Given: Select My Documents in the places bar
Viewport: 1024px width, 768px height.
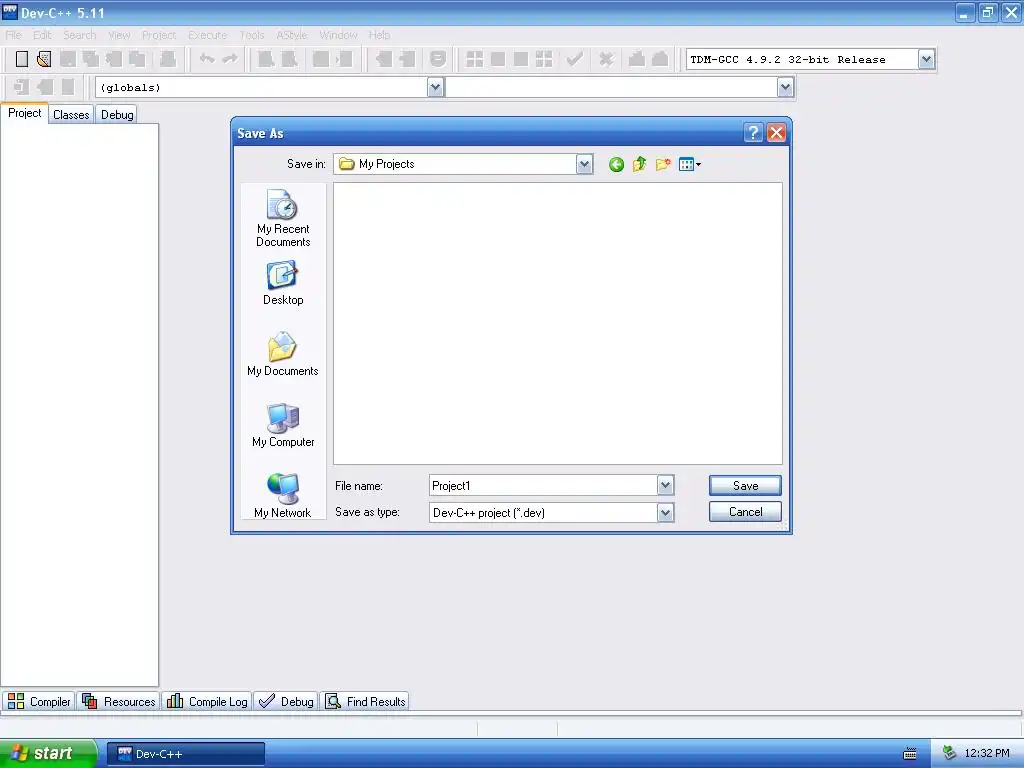Looking at the screenshot, I should point(283,355).
